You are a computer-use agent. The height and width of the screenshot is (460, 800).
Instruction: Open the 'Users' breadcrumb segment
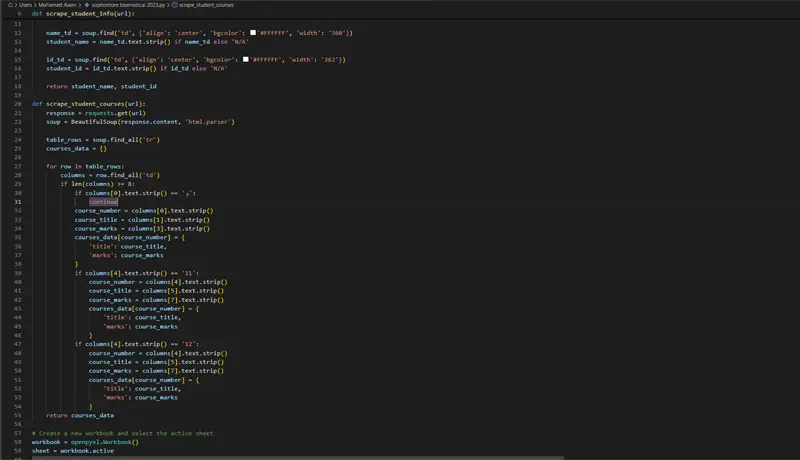(25, 5)
